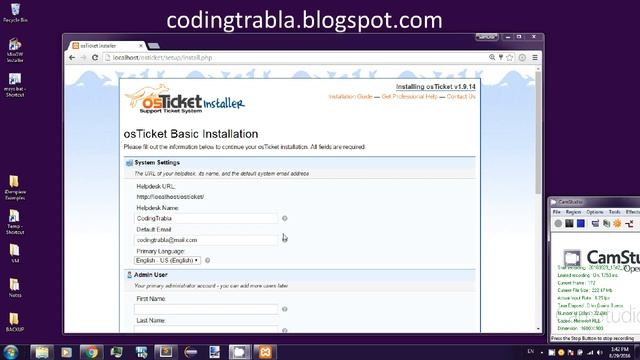640x360 pixels.
Task: Click the orange sun icon in CamStudio
Action: (x=618, y=223)
